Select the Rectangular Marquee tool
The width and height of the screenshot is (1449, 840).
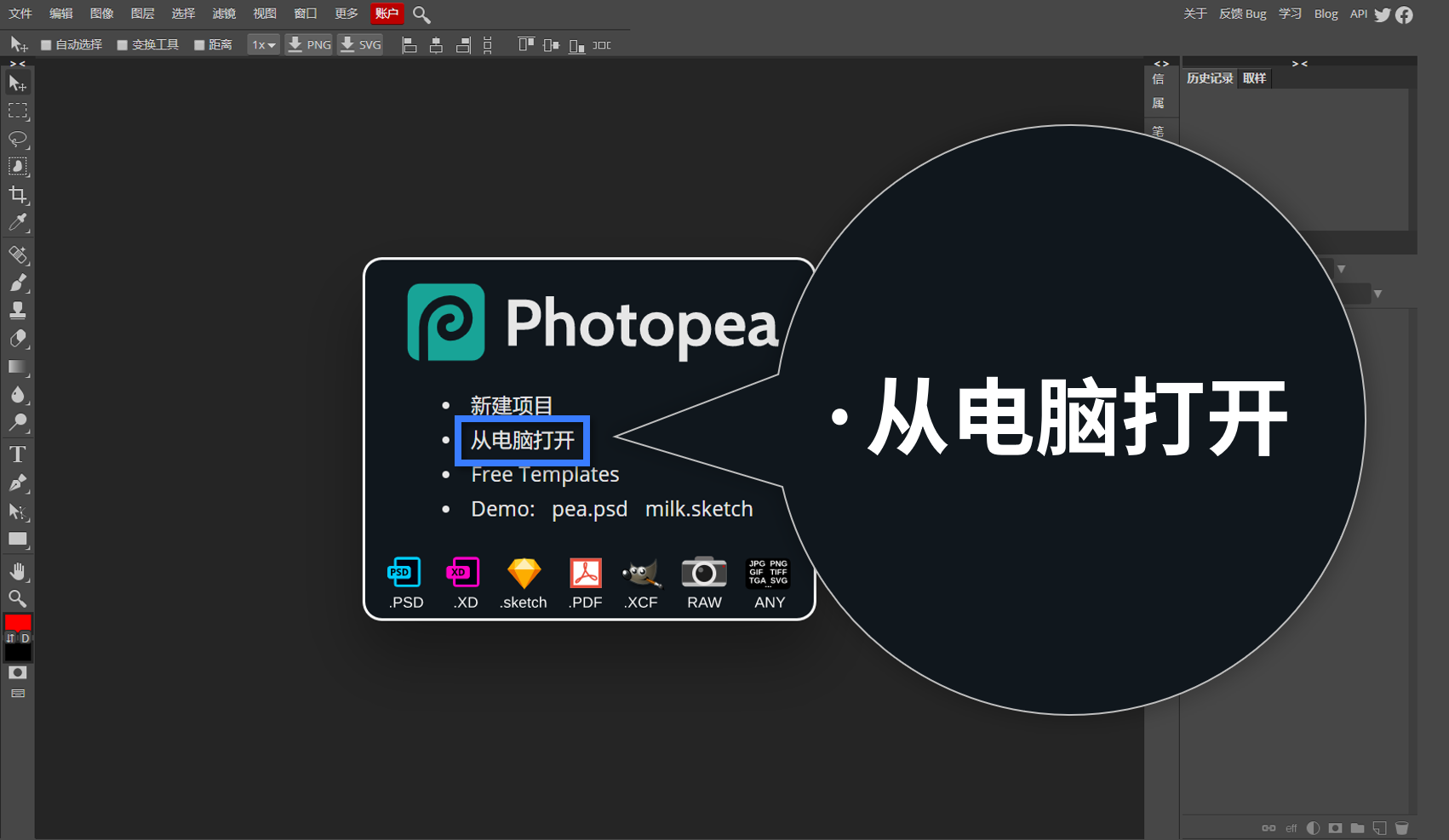pos(17,111)
